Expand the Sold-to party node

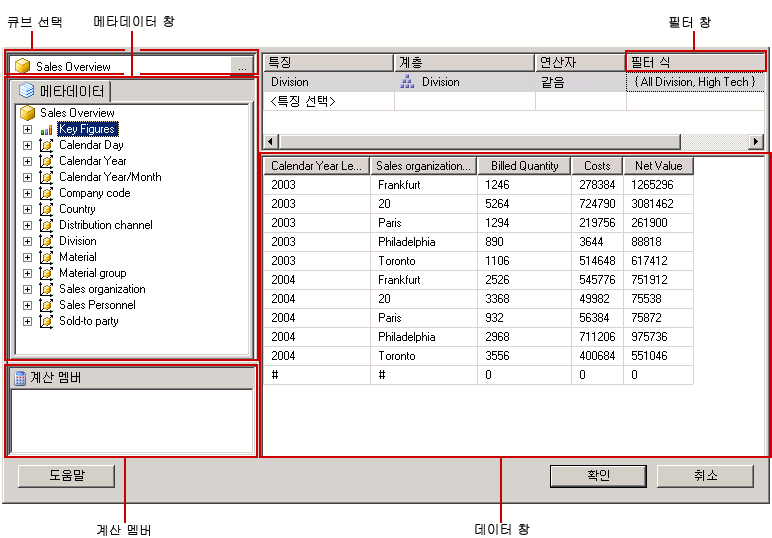[28, 321]
